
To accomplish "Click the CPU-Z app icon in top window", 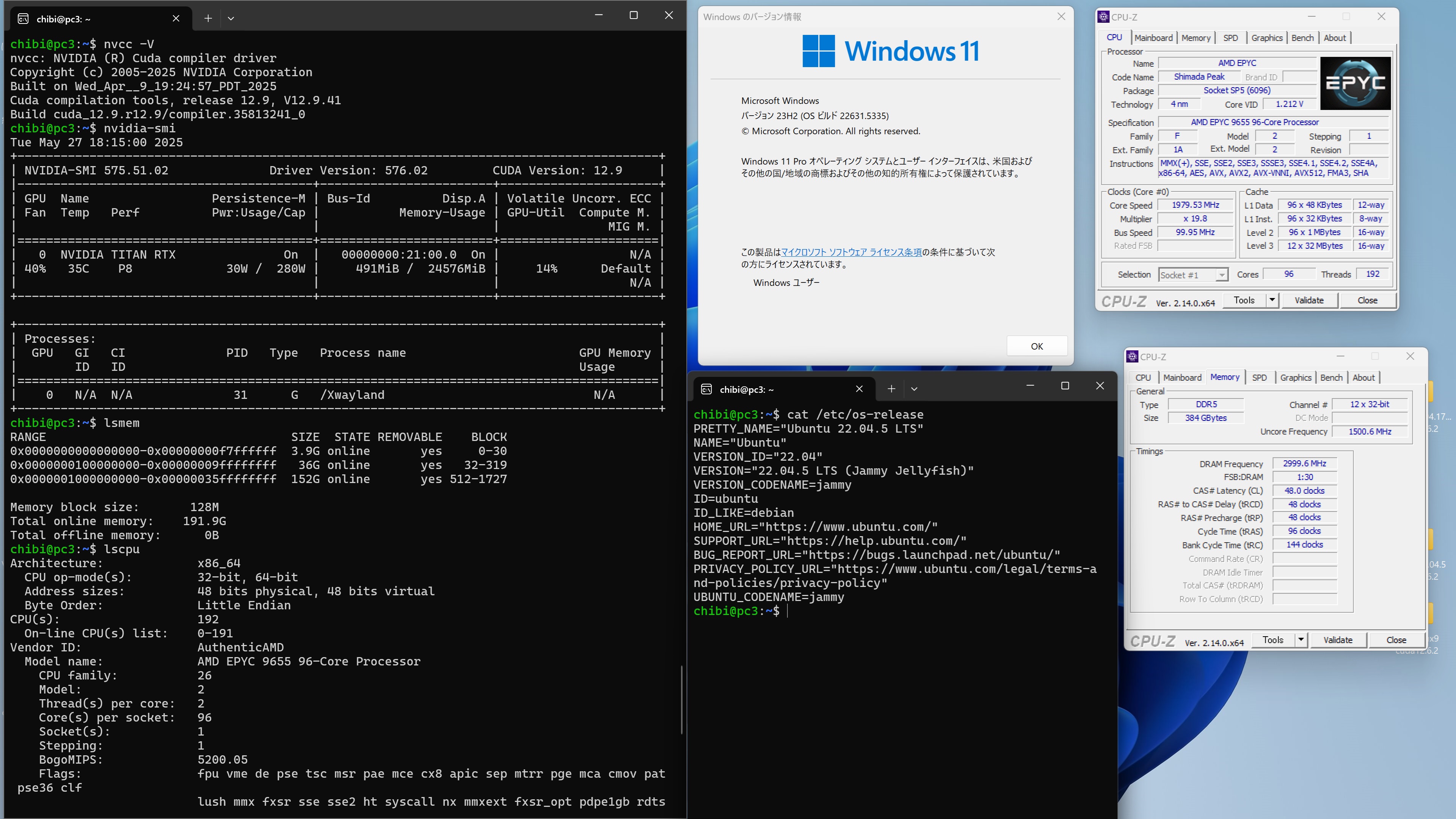I will (x=1103, y=17).
